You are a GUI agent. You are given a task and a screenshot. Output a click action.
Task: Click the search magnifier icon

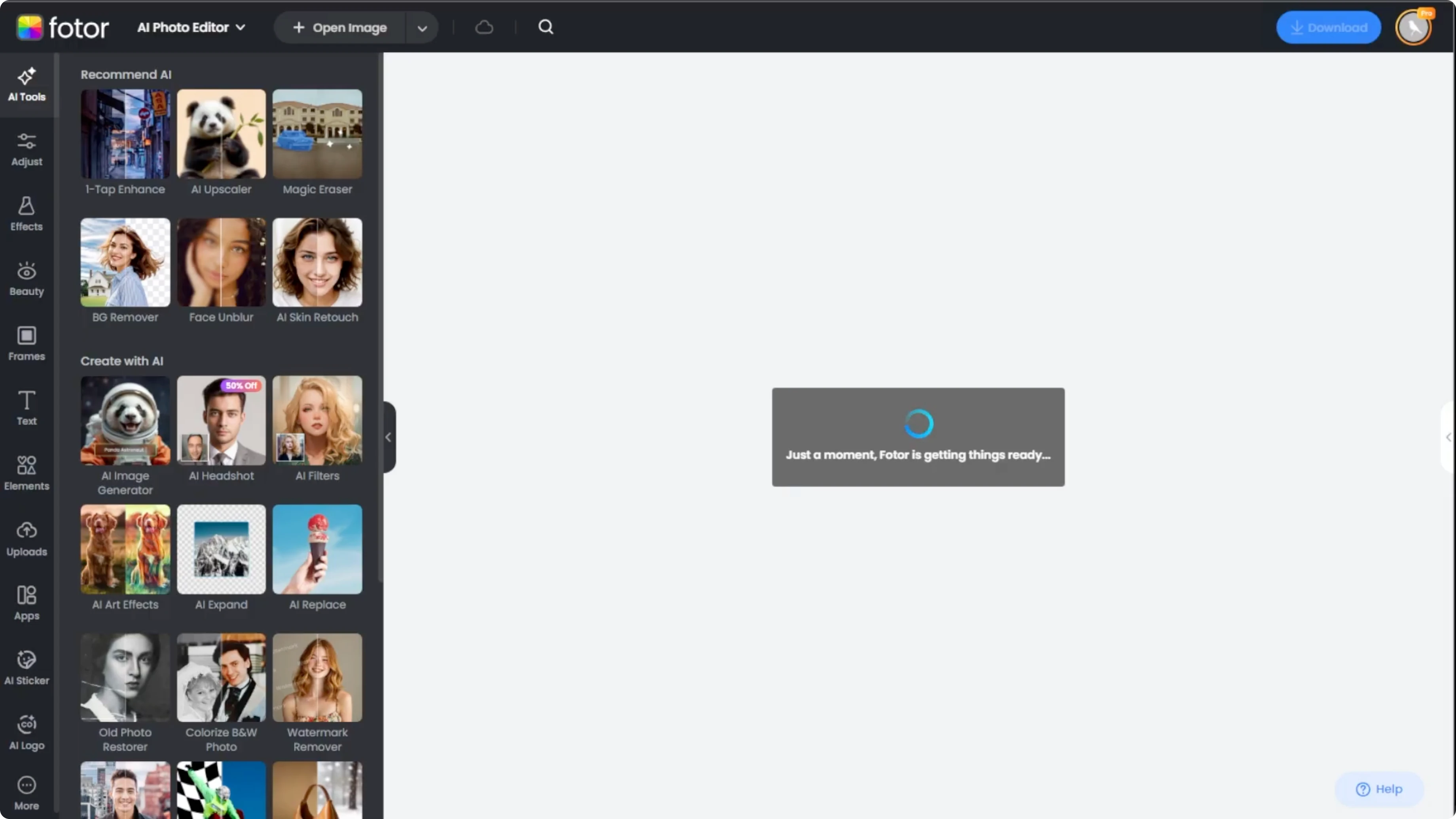pos(546,27)
